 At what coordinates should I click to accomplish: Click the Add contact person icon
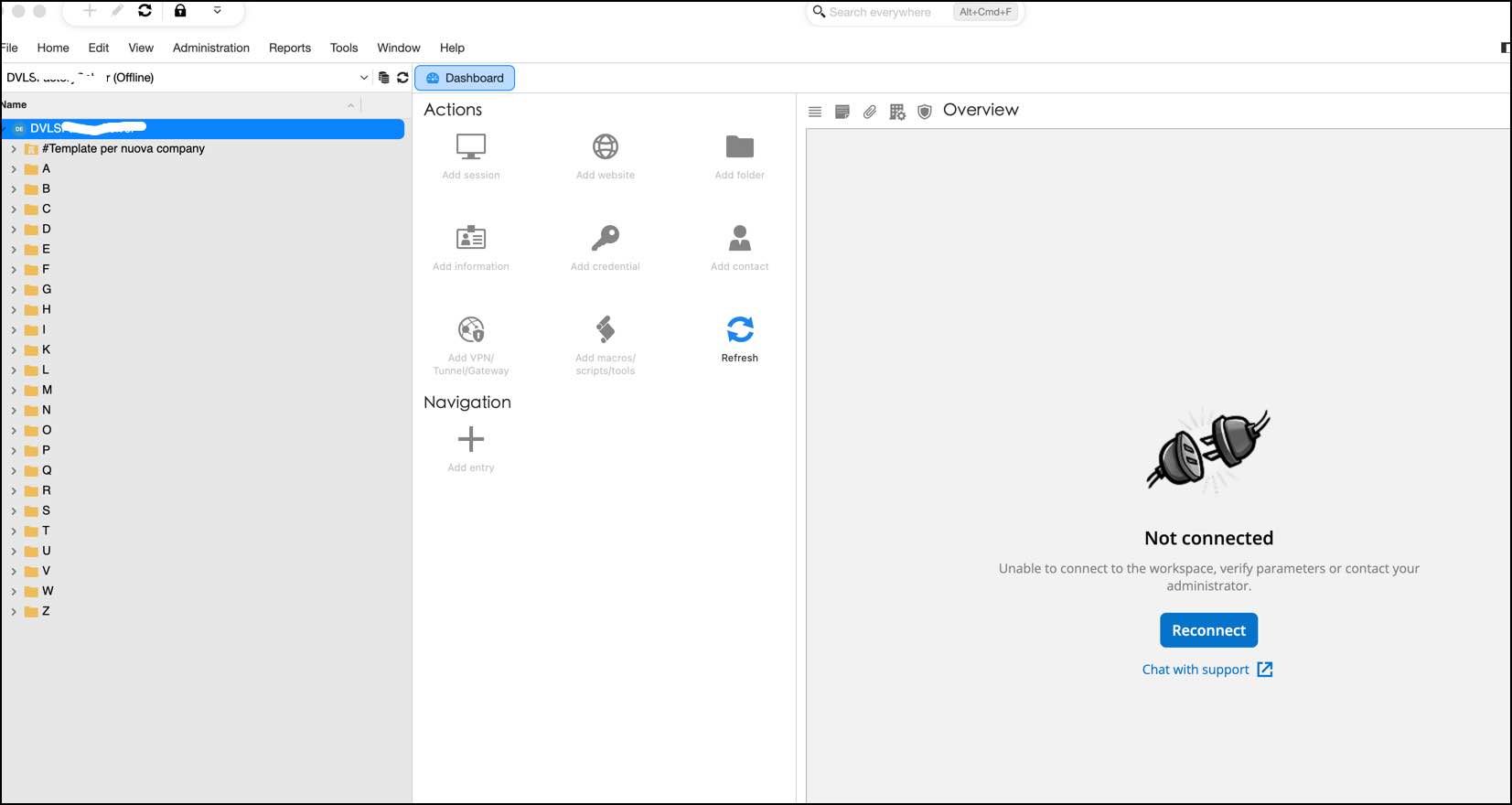pos(740,238)
